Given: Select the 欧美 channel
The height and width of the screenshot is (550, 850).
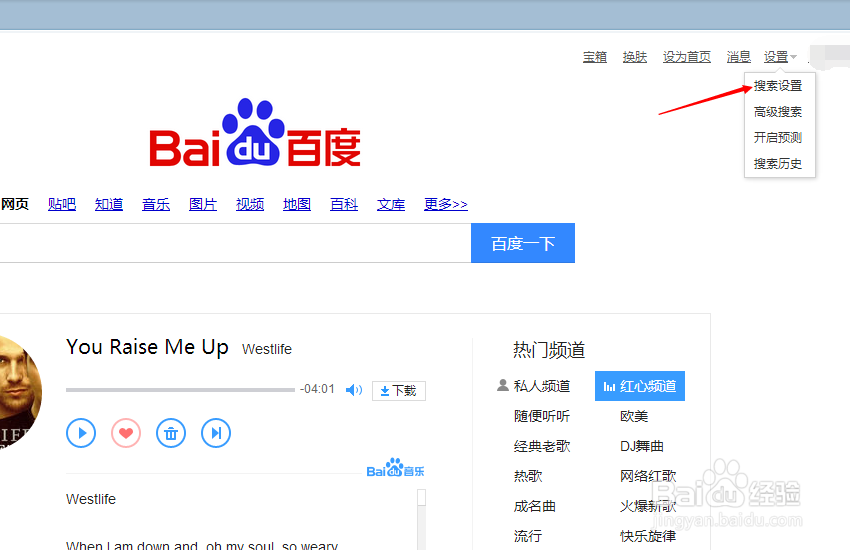Looking at the screenshot, I should (634, 416).
